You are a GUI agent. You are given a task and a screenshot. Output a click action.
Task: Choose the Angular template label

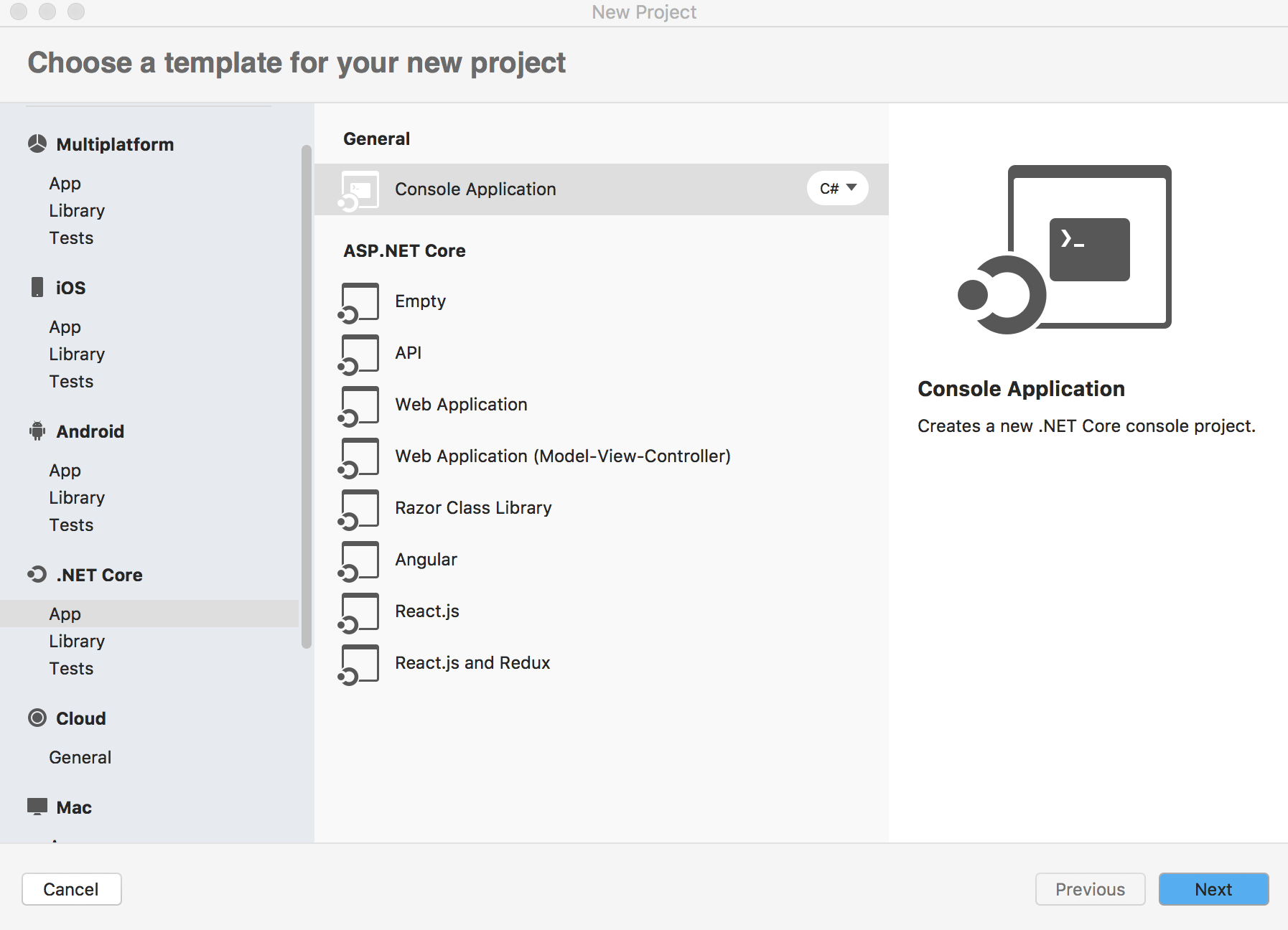[426, 559]
